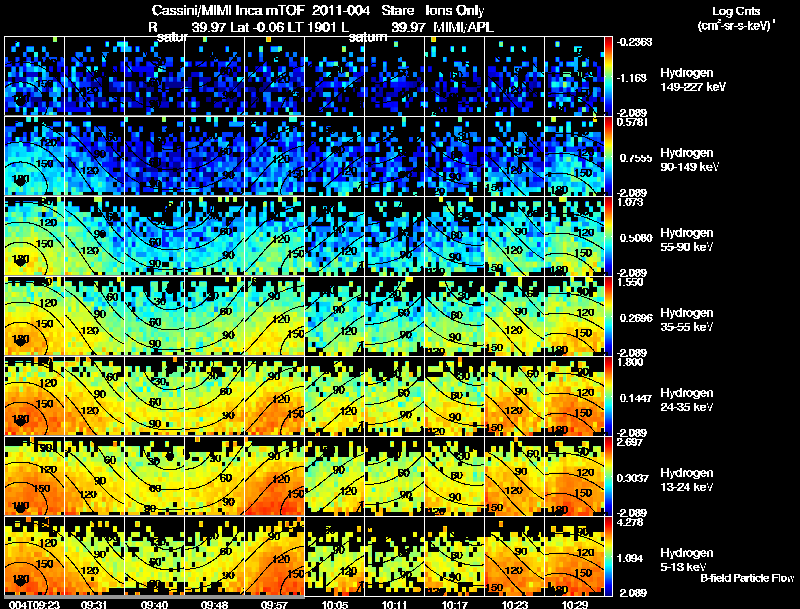Click the Cassini/MIMI Inca mTOF title text
Image resolution: width=800 pixels, height=609 pixels.
(228, 10)
